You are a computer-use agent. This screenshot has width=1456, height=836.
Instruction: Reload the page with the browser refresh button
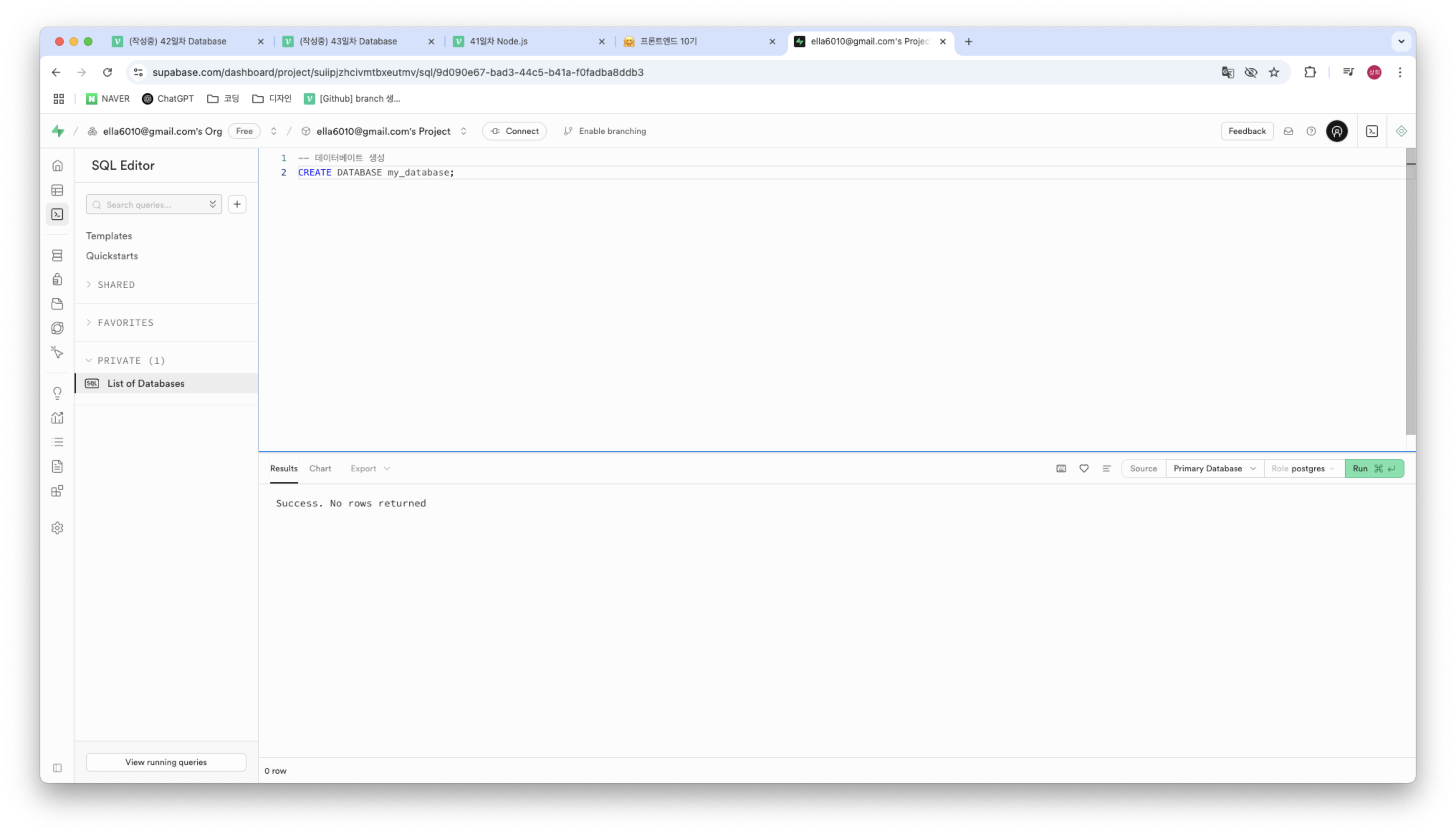coord(107,72)
